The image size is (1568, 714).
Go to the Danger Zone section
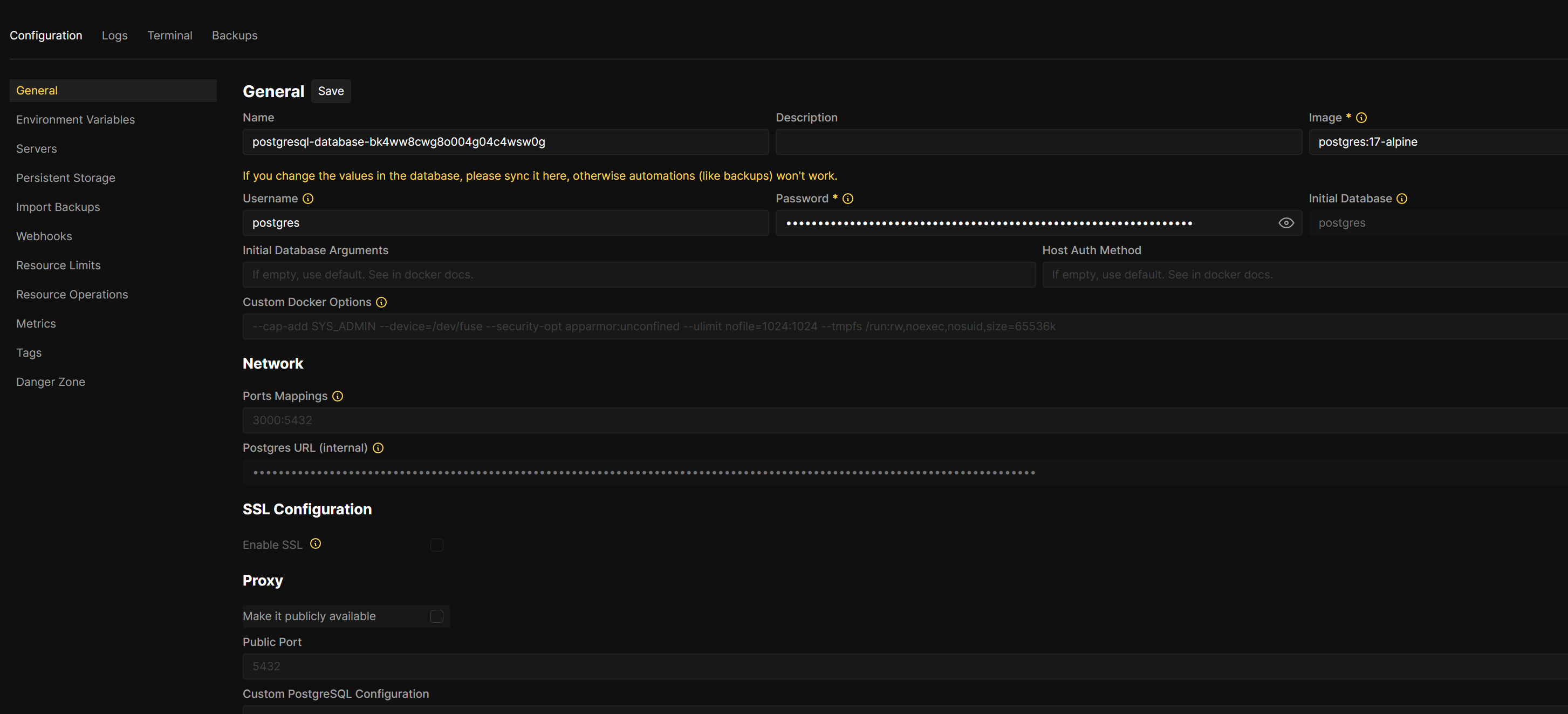pyautogui.click(x=51, y=382)
